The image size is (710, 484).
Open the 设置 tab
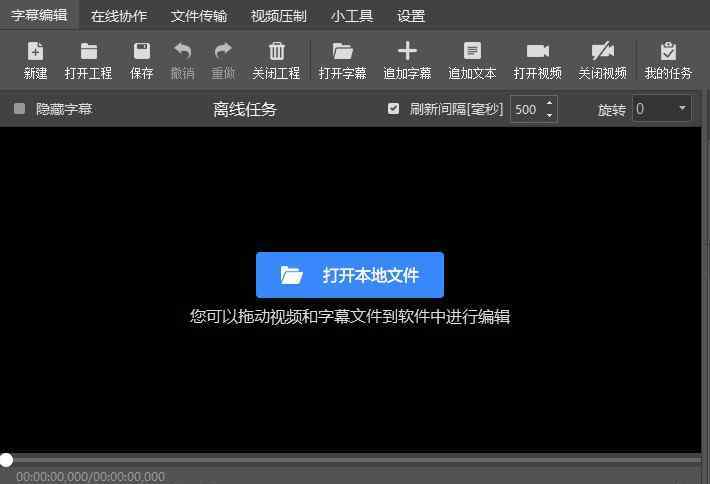(x=411, y=16)
